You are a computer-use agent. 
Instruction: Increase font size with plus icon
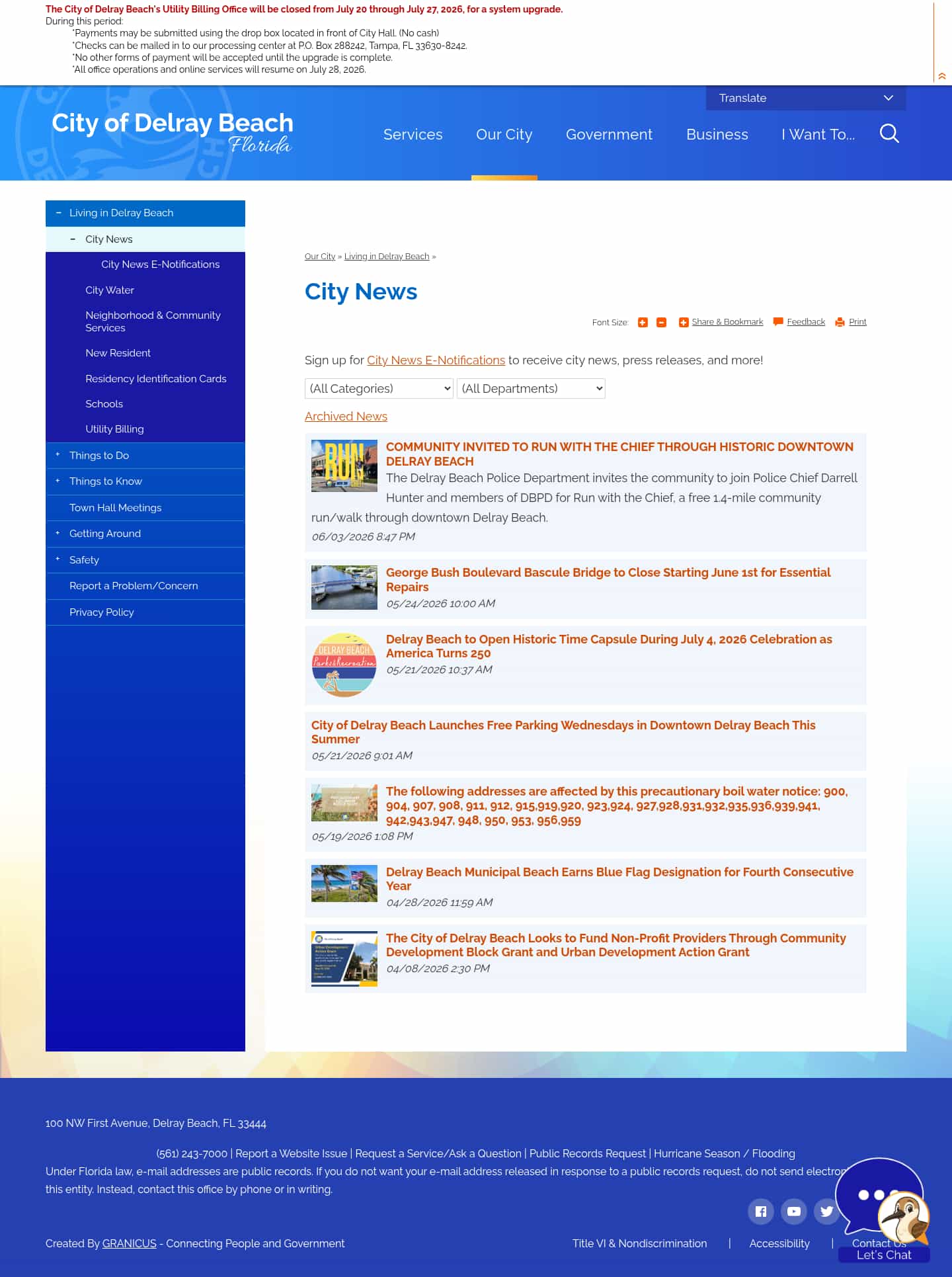(643, 322)
